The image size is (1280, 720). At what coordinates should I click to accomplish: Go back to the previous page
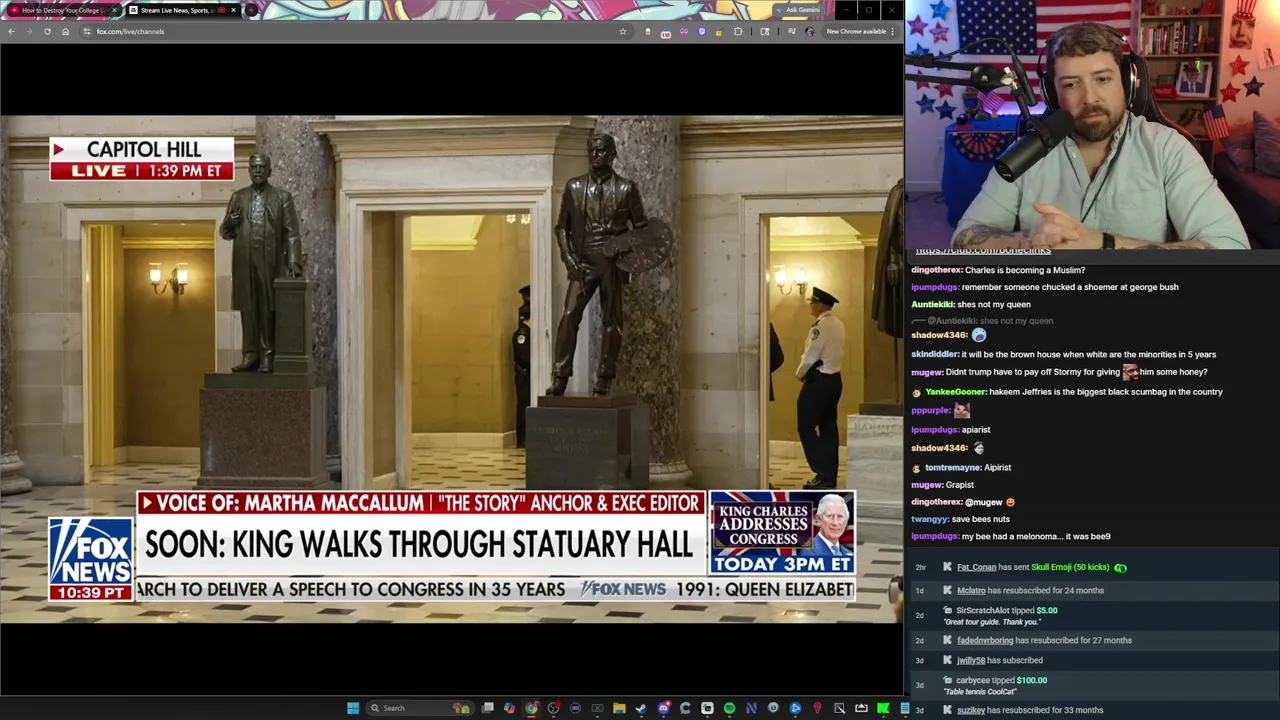pos(11,31)
